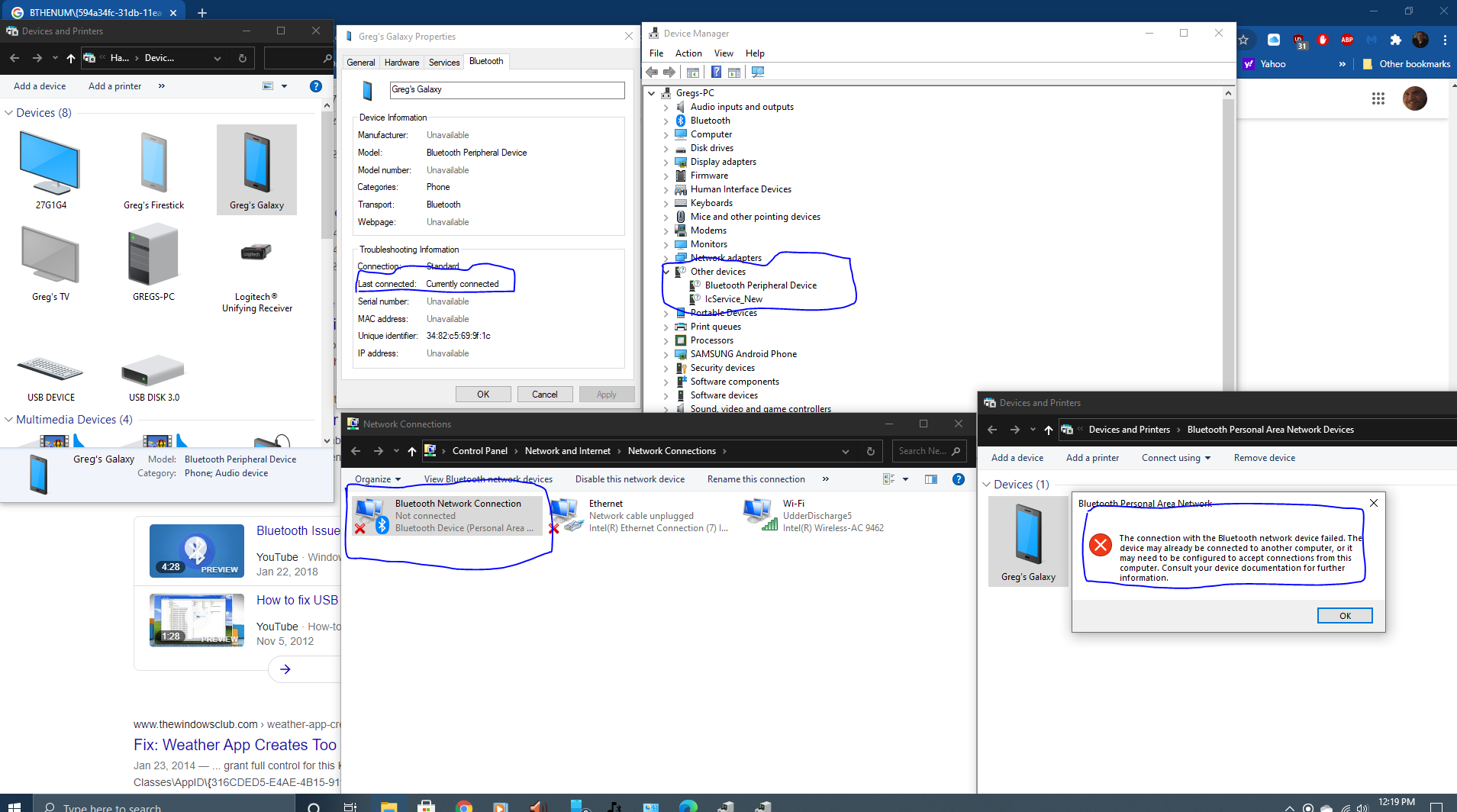1457x812 pixels.
Task: Select IcService_New in Device Manager tree
Action: [x=733, y=299]
